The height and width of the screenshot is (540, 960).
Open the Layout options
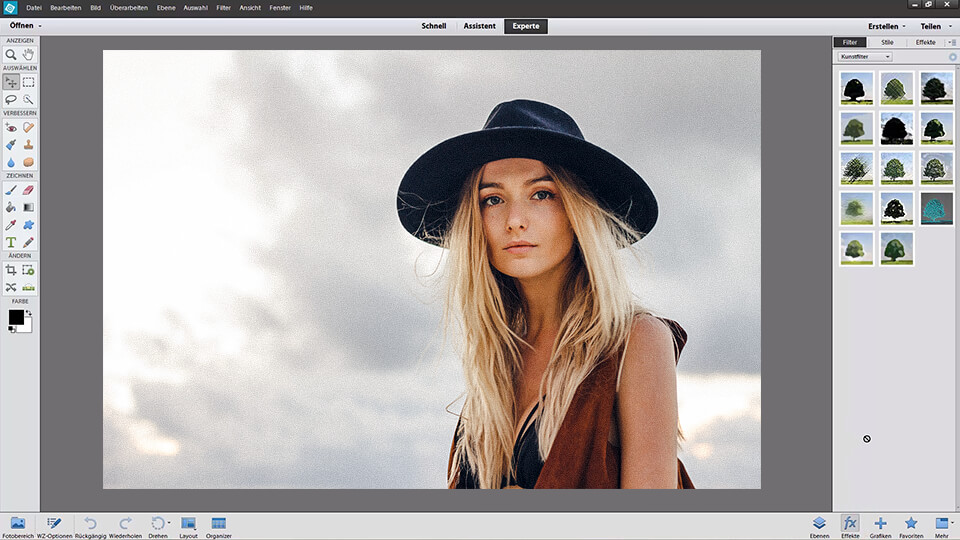coord(189,527)
